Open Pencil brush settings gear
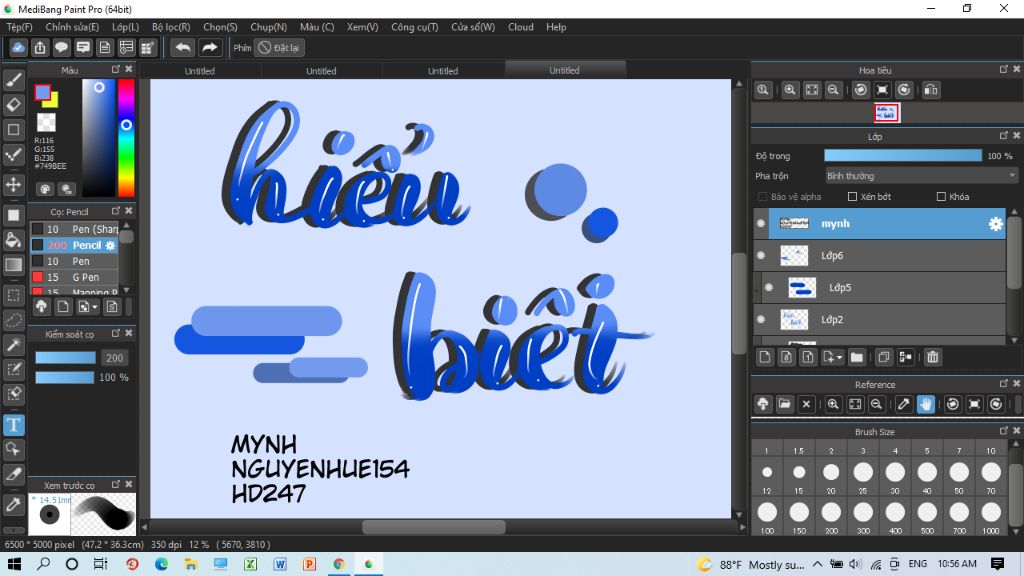Screen dimensions: 1024x576 click(110, 246)
